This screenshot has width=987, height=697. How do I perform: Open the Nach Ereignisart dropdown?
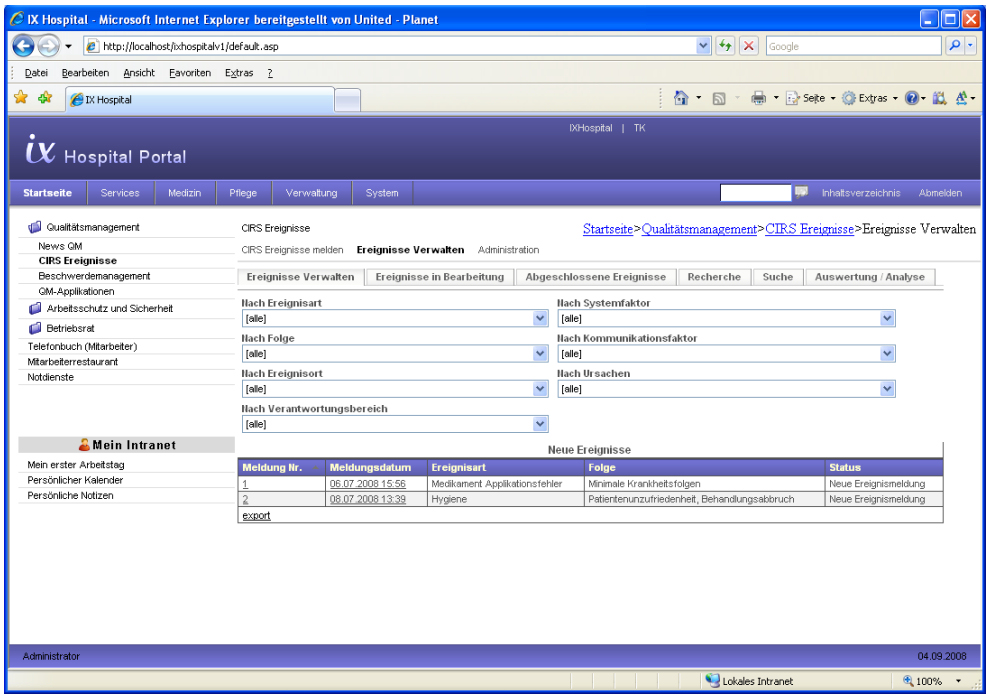pos(541,320)
